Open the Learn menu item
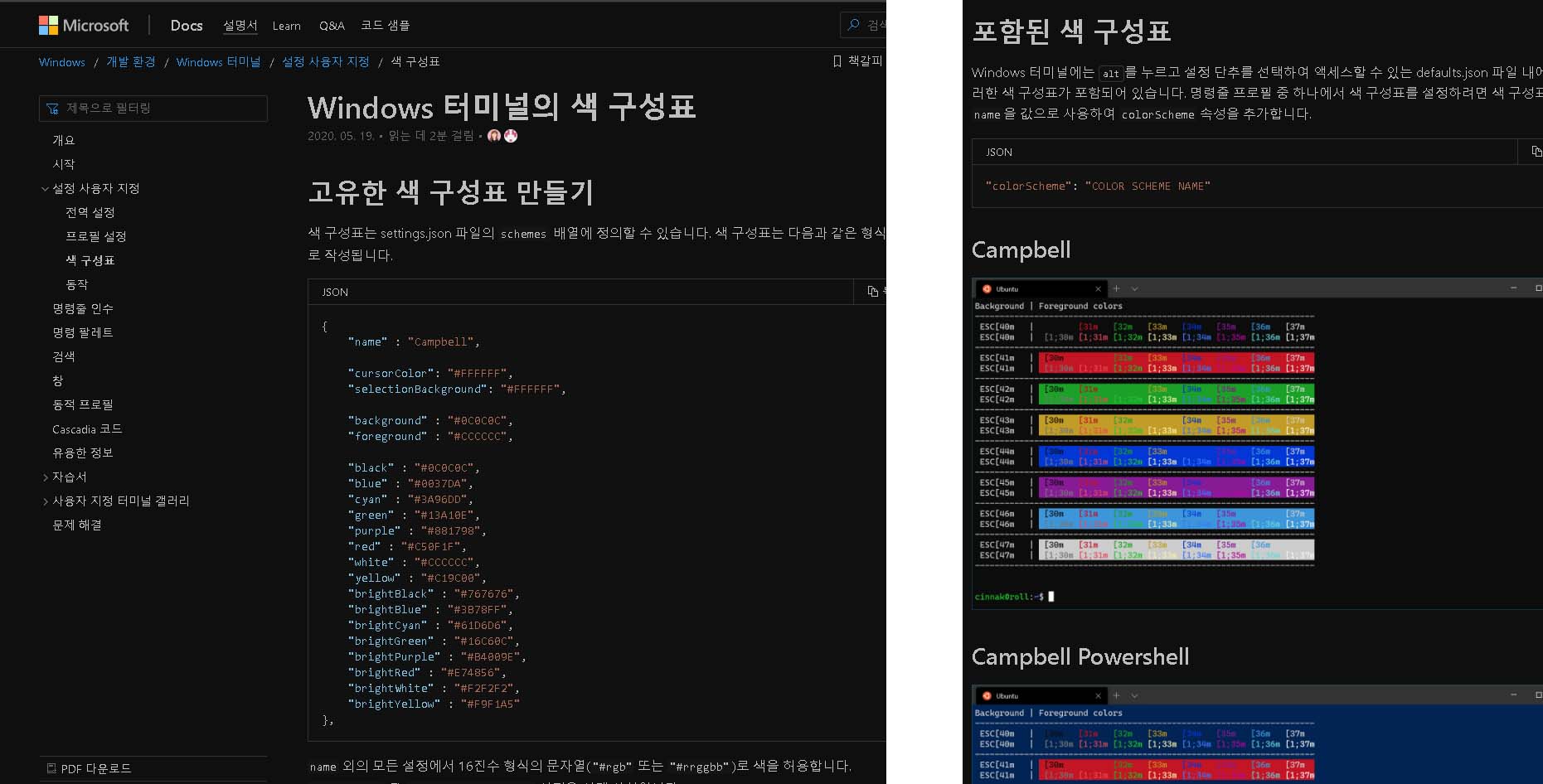This screenshot has height=784, width=1543. coord(287,26)
